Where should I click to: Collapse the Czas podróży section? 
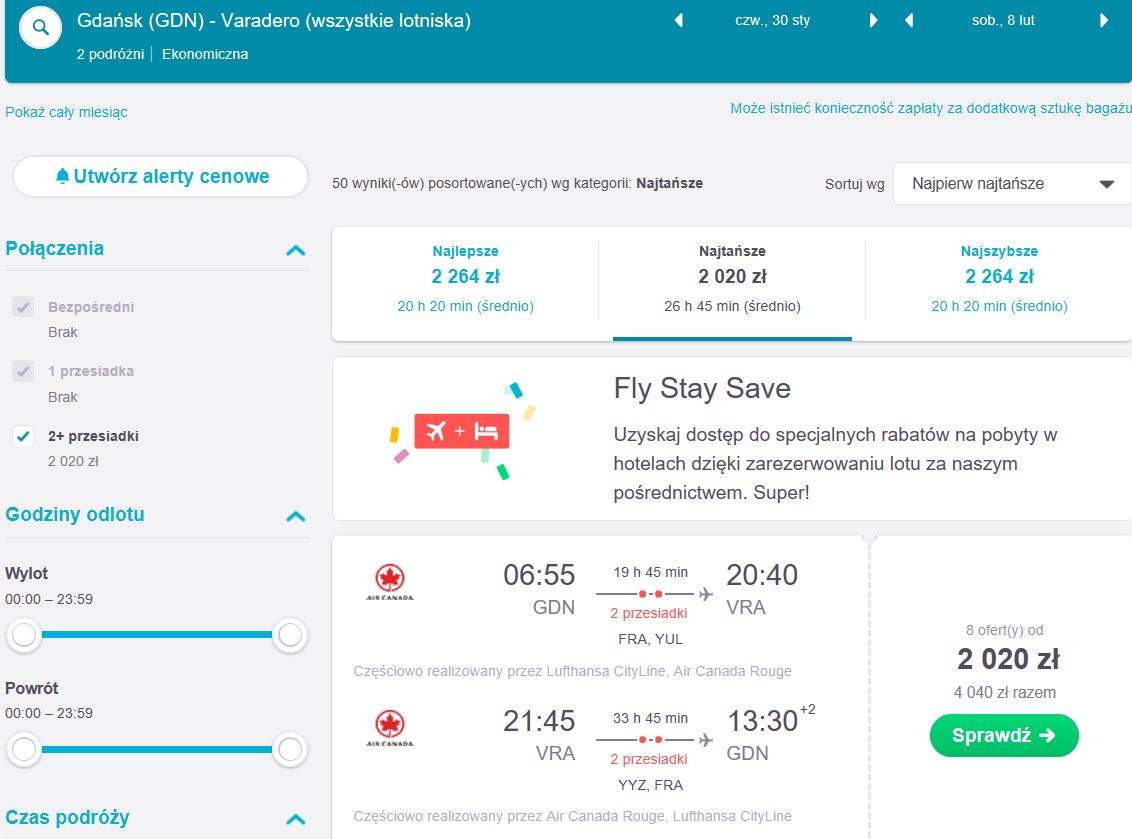pos(296,820)
